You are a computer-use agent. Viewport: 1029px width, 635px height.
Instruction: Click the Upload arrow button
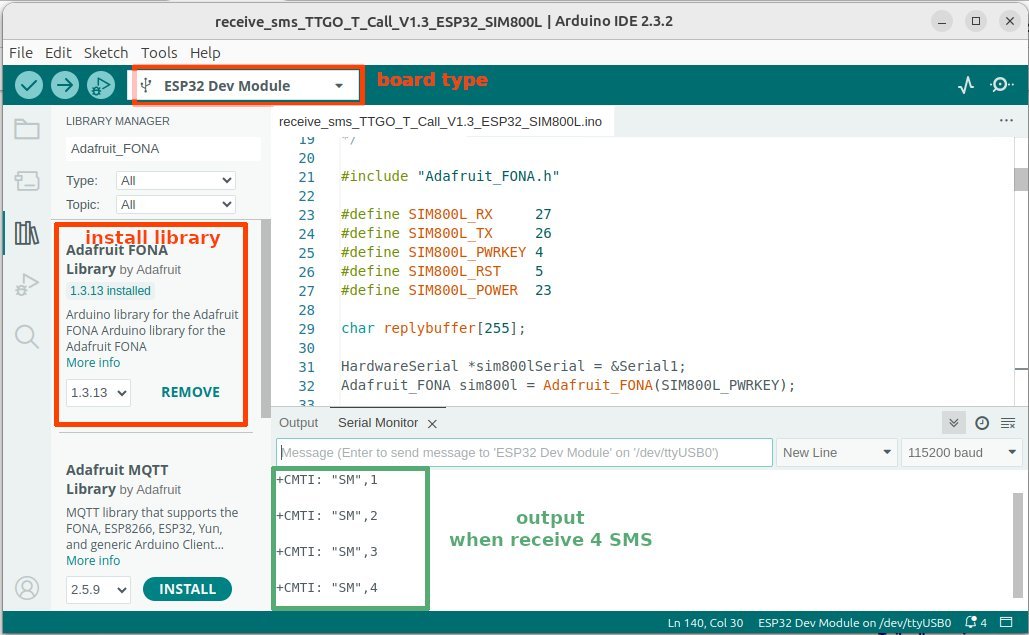point(65,85)
